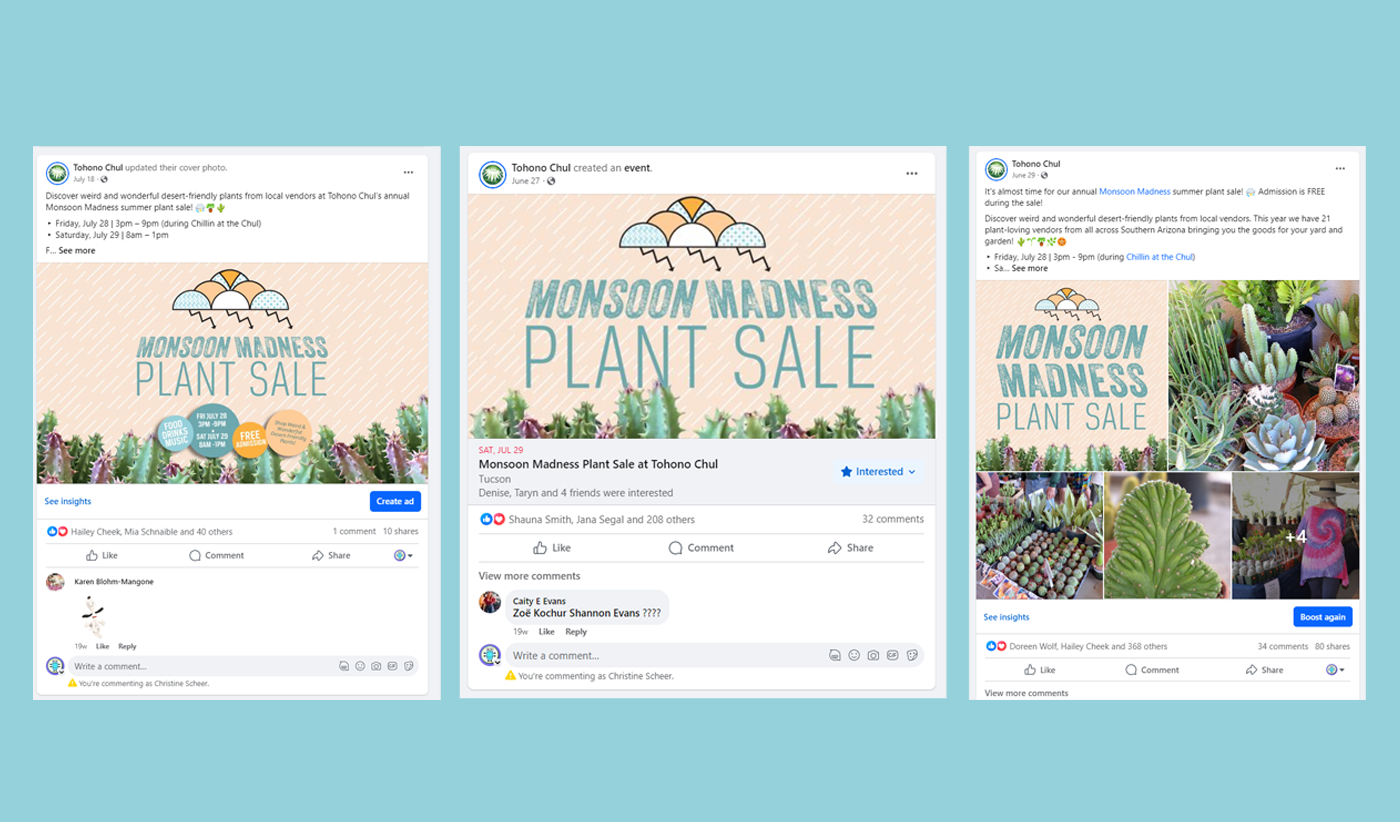Click the Create ad button
Image resolution: width=1400 pixels, height=822 pixels.
coord(395,501)
